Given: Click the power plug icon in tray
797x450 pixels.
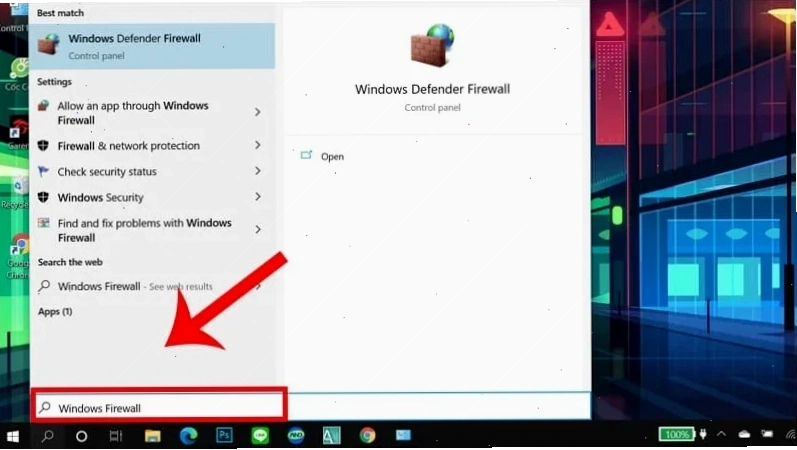Looking at the screenshot, I should tap(703, 434).
